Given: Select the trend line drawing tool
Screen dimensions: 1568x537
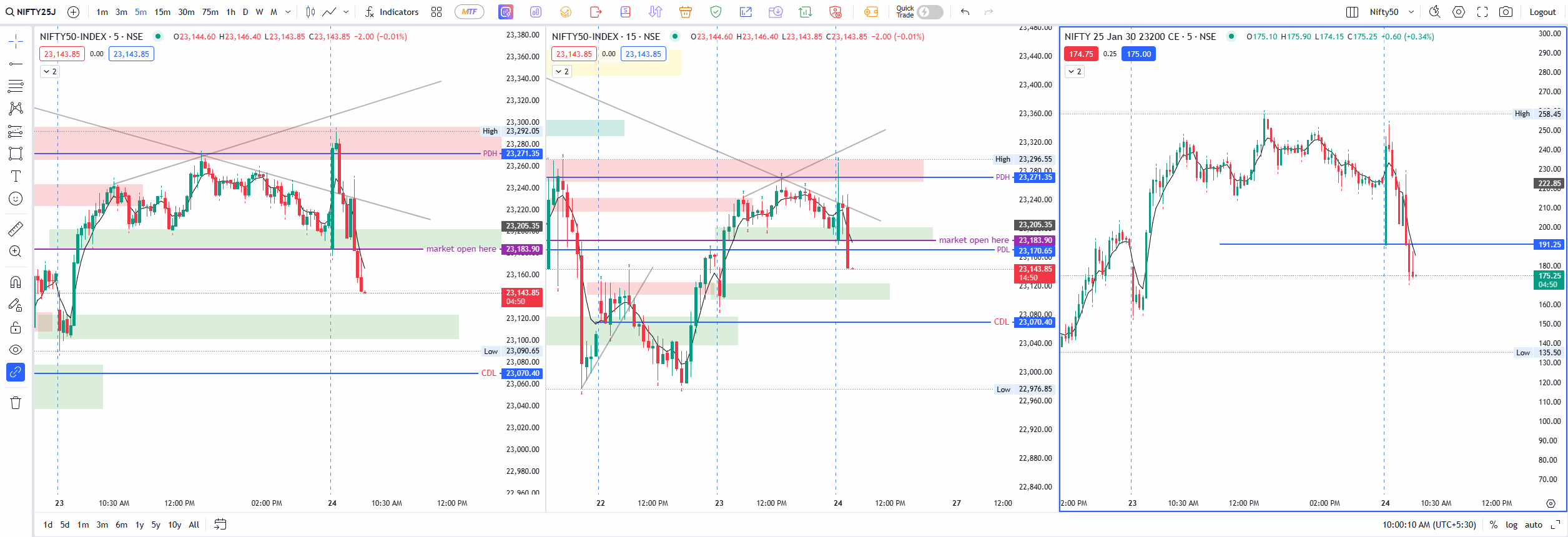Looking at the screenshot, I should (16, 64).
